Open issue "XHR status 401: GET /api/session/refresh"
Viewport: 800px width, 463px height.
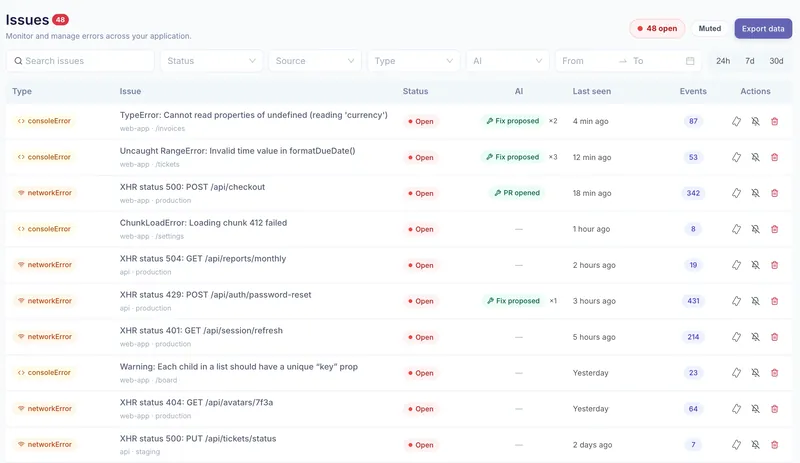[201, 331]
